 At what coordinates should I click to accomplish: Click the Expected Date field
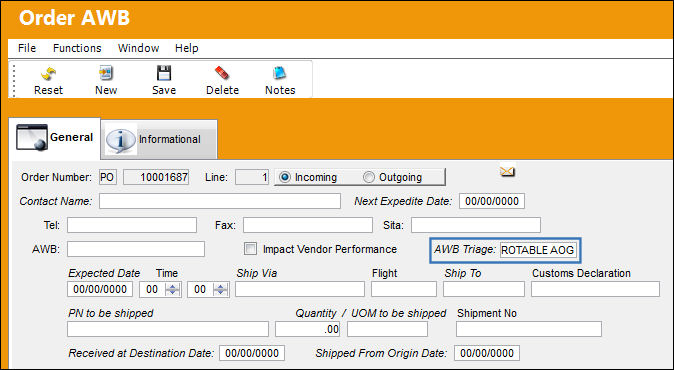tap(100, 289)
